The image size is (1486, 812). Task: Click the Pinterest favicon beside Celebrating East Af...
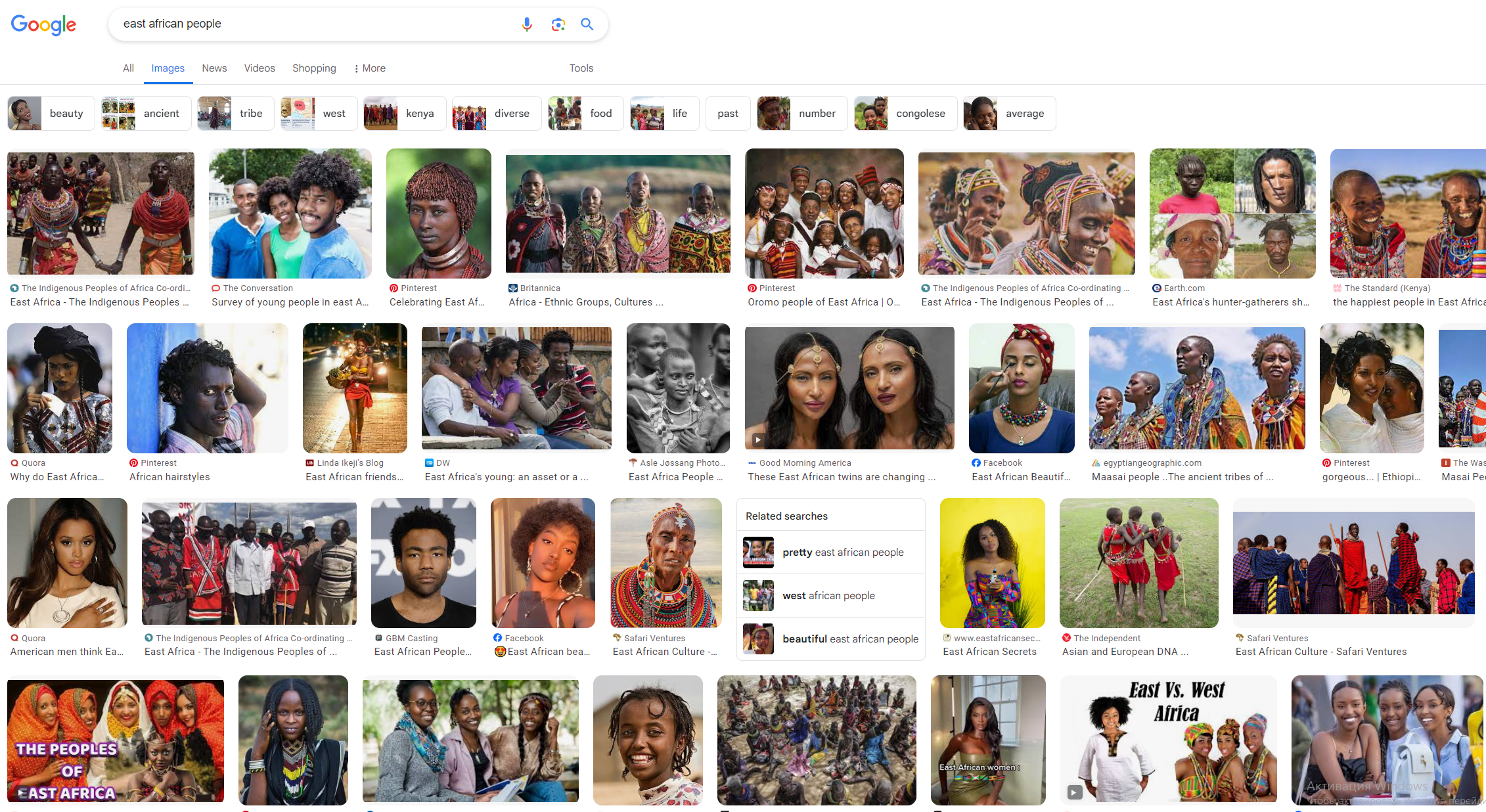(394, 288)
